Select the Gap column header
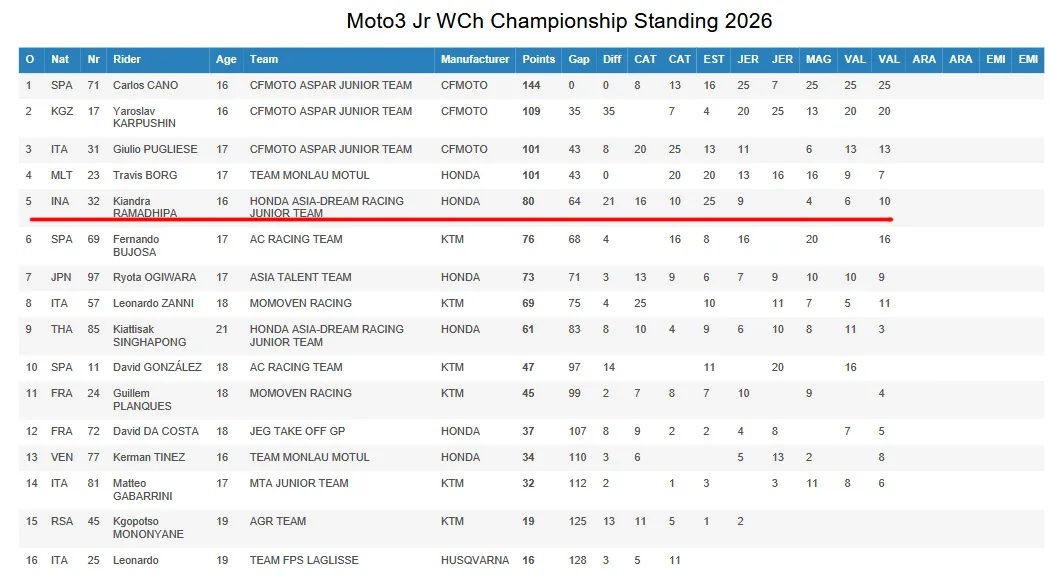1051x583 pixels. click(578, 60)
